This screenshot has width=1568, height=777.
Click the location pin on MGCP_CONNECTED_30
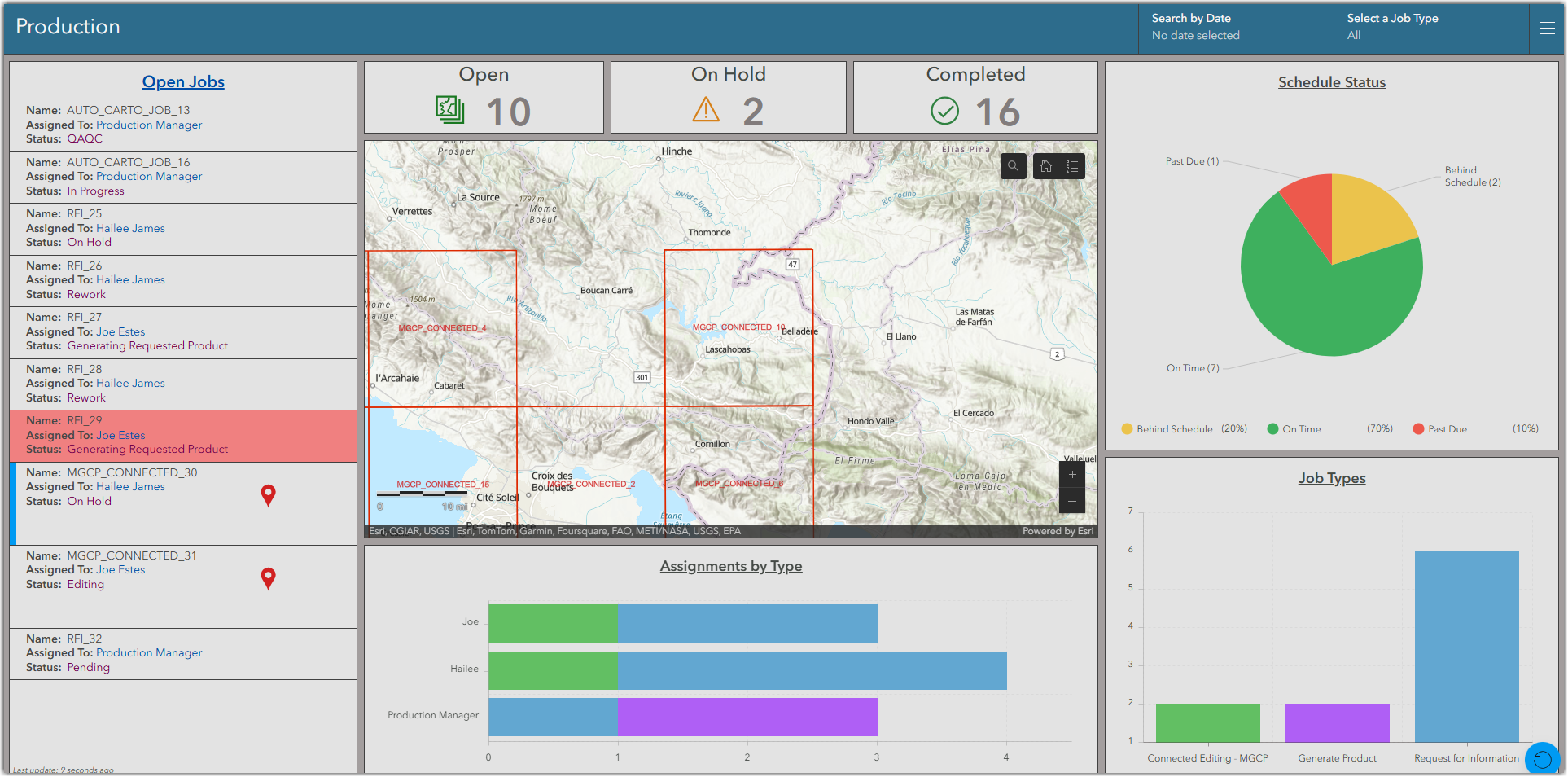[x=268, y=495]
